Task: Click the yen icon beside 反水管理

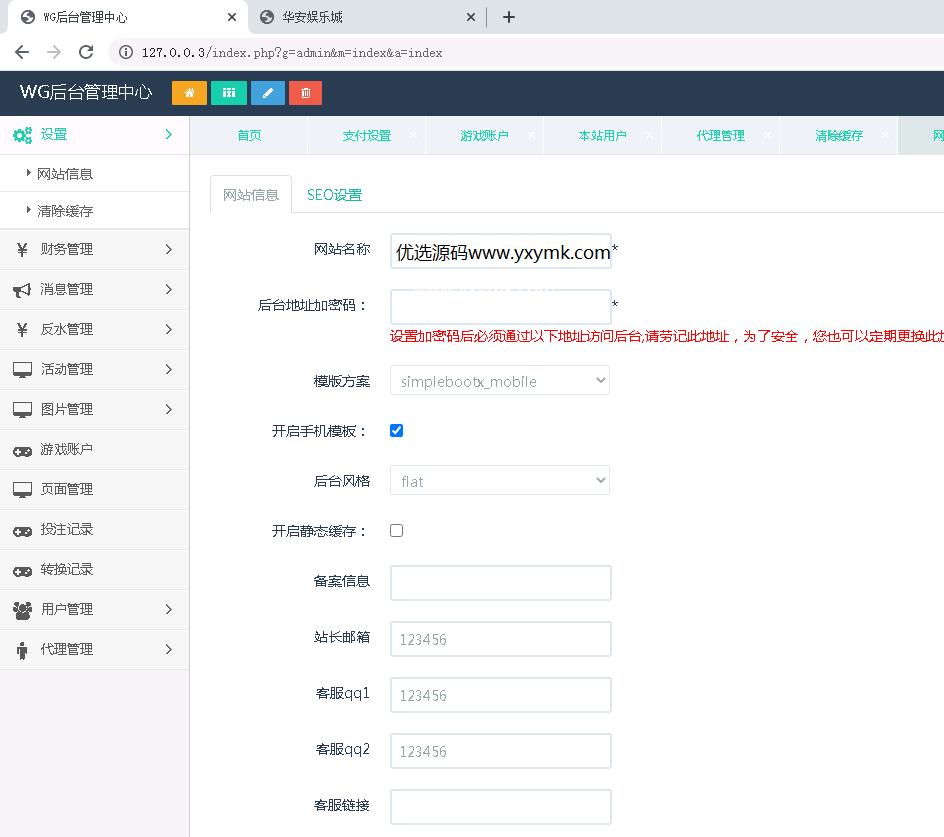Action: 22,329
